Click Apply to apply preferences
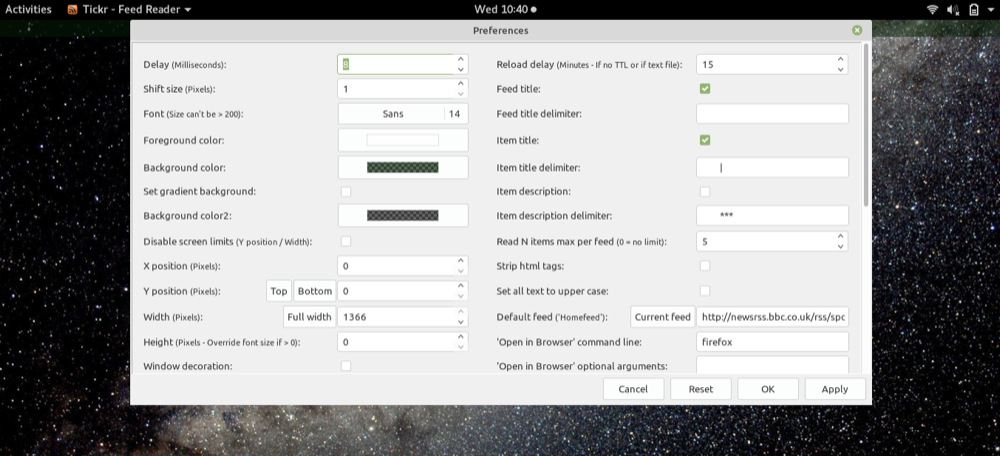This screenshot has height=456, width=1000. pyautogui.click(x=835, y=389)
